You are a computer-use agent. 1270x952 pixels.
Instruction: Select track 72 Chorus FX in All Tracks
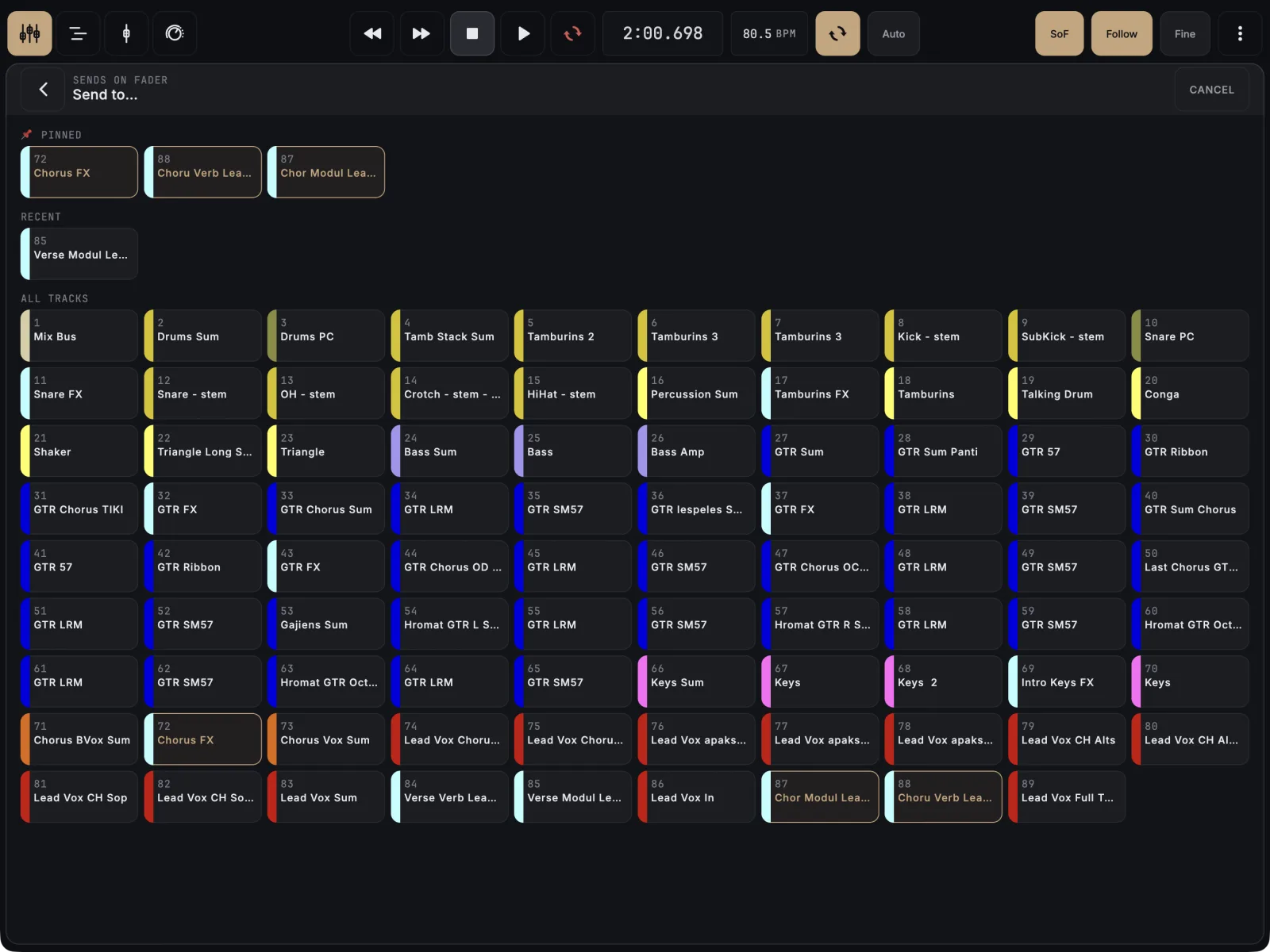[x=203, y=739]
